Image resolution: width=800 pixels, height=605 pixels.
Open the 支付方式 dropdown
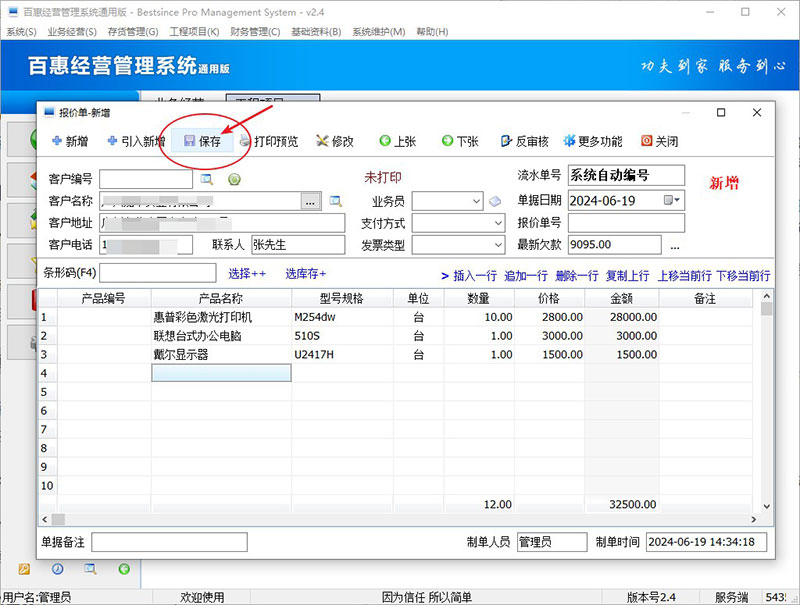[498, 223]
